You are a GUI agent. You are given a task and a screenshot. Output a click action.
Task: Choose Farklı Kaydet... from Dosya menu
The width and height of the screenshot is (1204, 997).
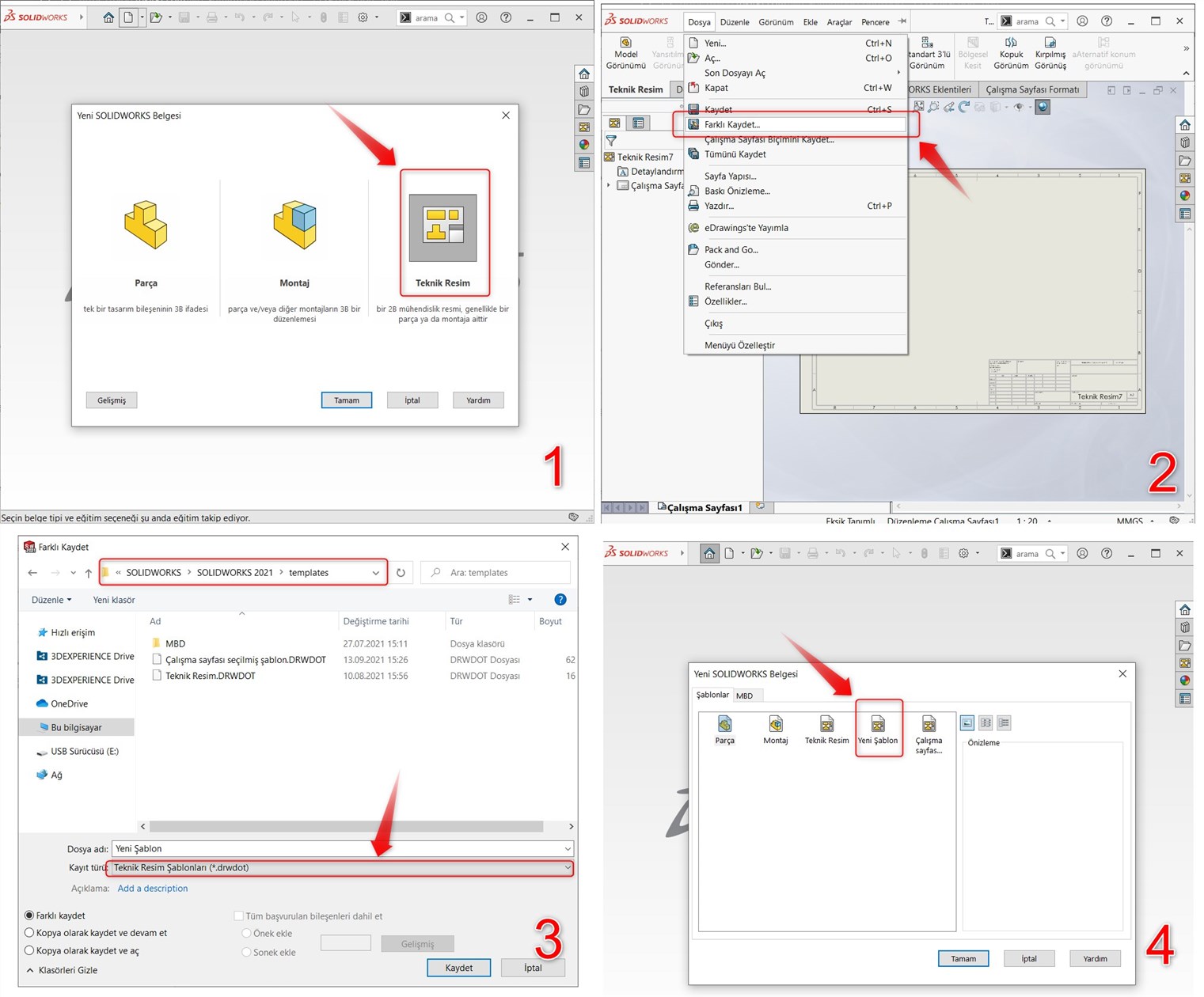pos(796,124)
